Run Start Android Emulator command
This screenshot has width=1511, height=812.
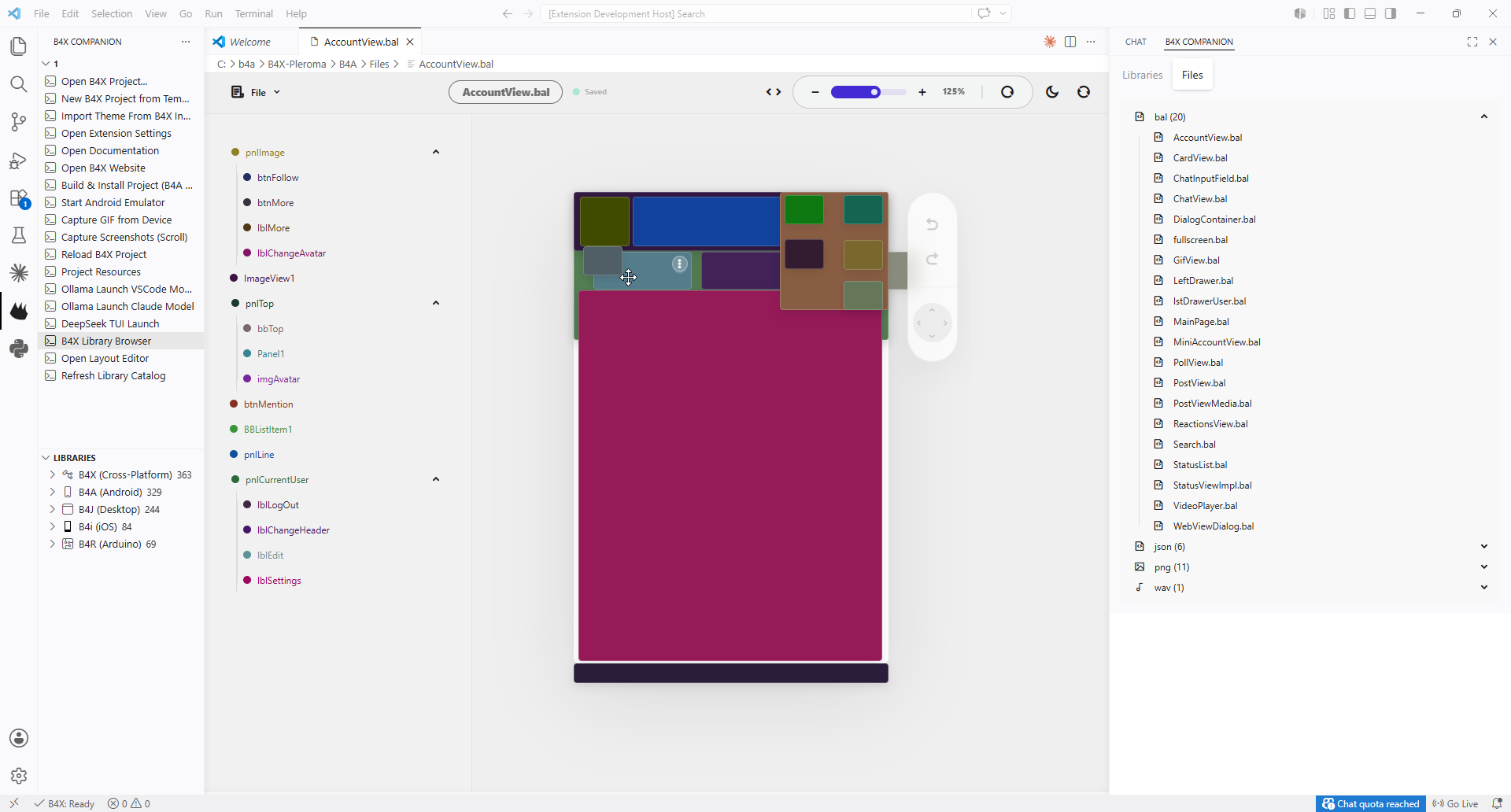point(120,202)
